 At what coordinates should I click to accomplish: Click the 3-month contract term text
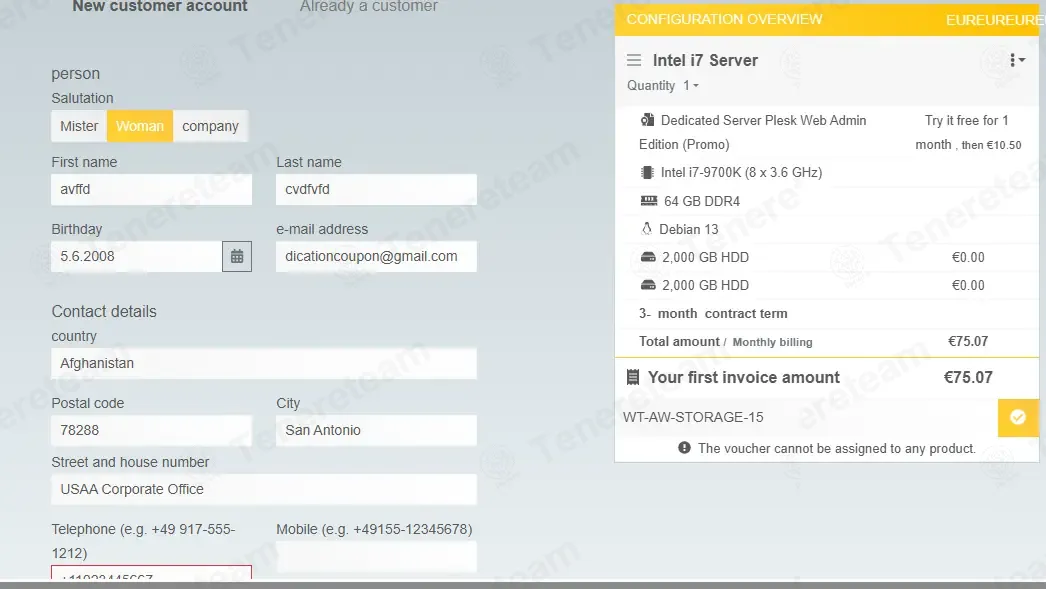pos(713,314)
